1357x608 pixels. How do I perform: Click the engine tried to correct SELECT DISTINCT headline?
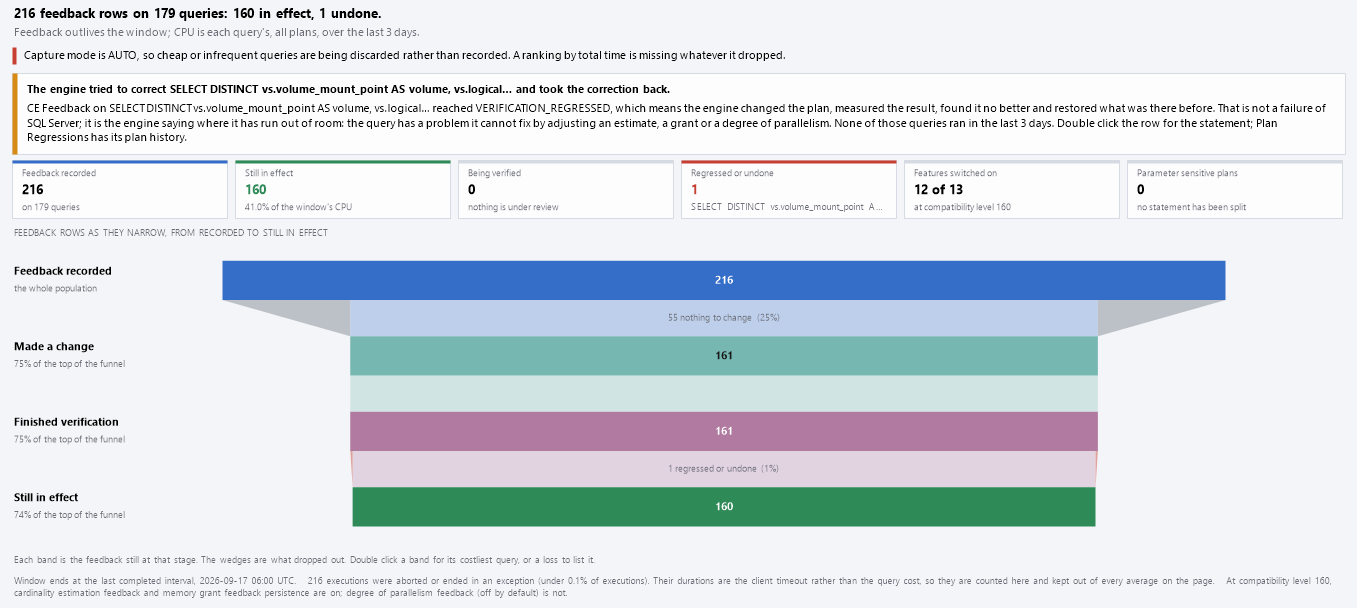[348, 89]
